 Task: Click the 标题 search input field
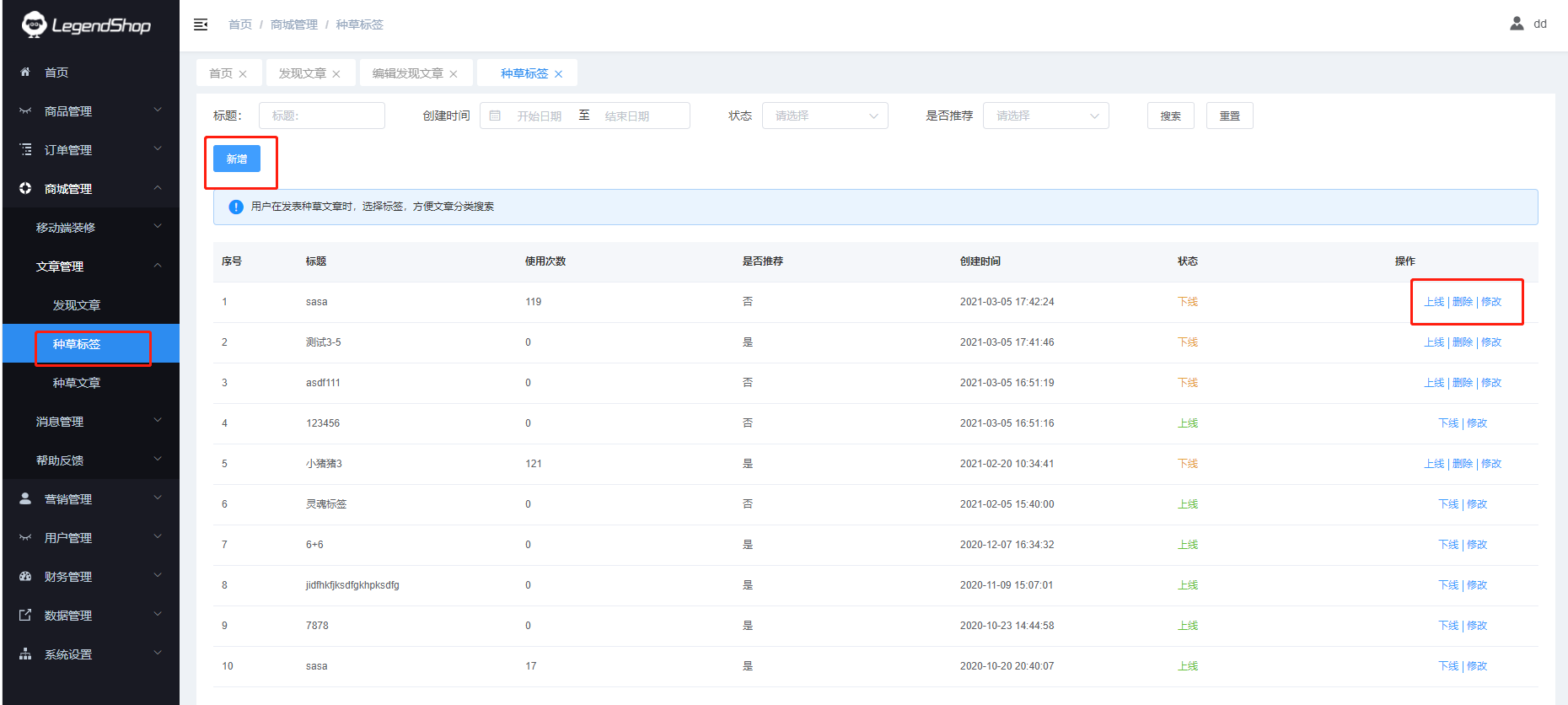[322, 116]
